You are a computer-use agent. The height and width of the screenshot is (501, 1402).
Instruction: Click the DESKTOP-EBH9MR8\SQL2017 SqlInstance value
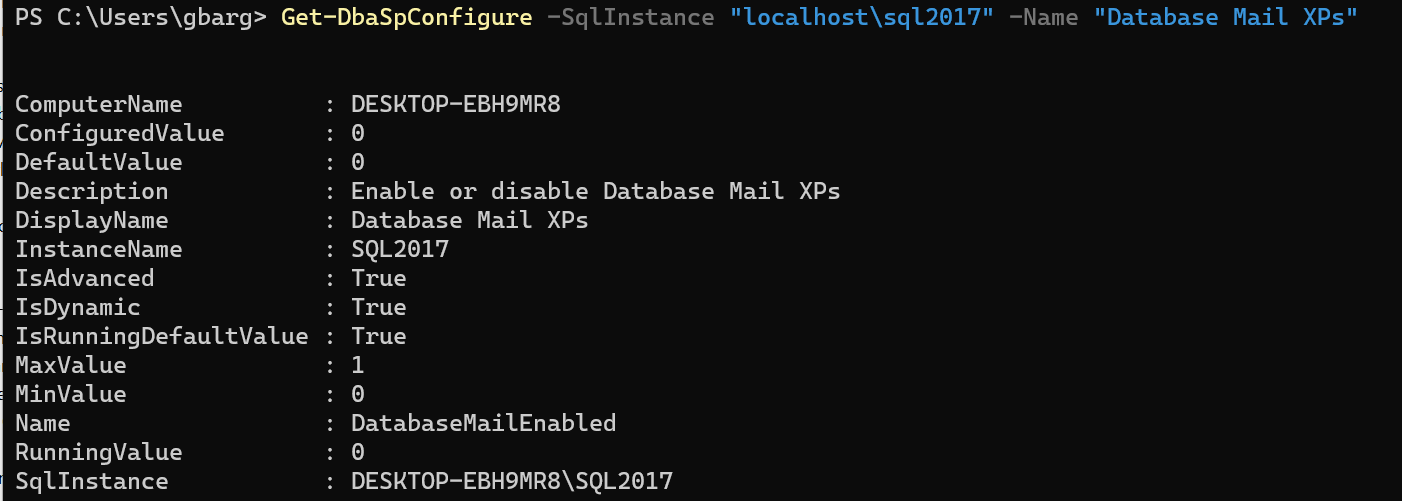pos(511,481)
